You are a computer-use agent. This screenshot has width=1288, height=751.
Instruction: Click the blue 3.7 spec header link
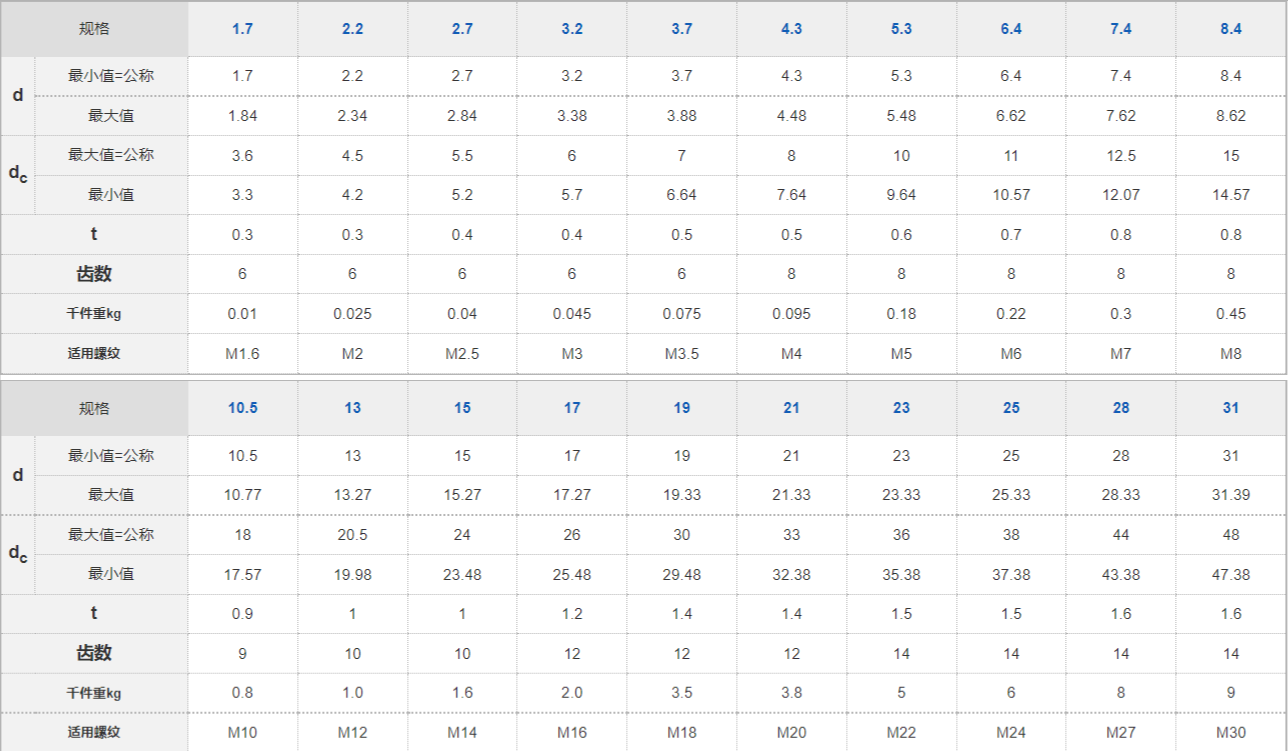(681, 29)
